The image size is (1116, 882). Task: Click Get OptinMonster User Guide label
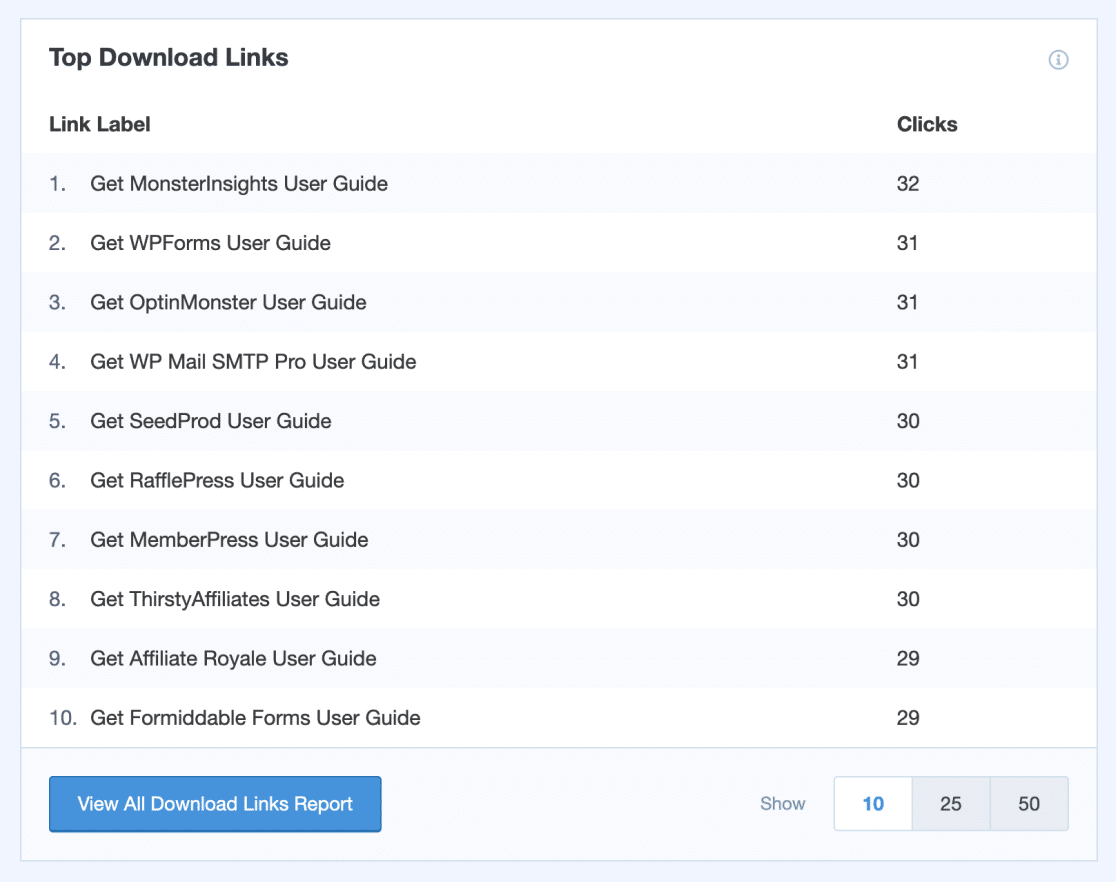(x=228, y=302)
